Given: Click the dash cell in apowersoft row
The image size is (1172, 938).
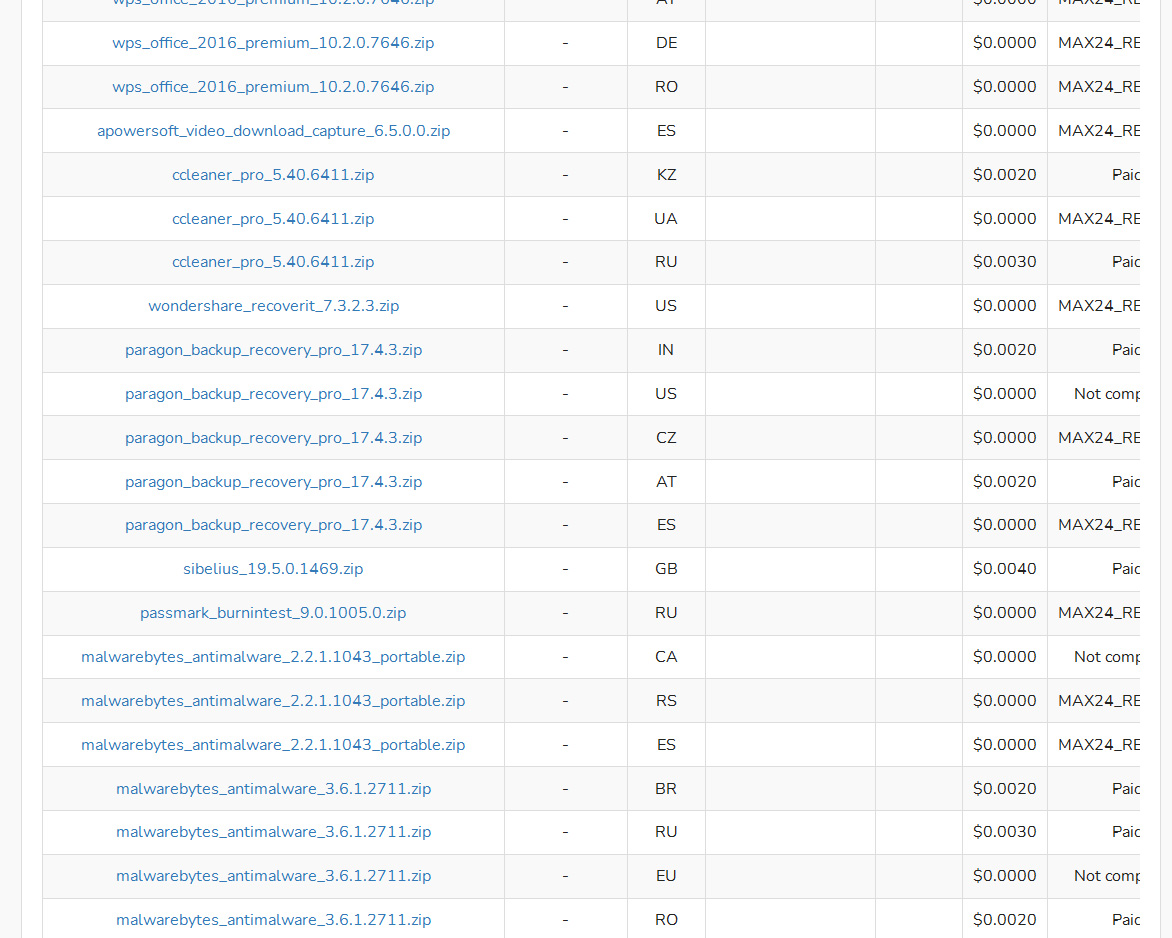Looking at the screenshot, I should click(565, 131).
